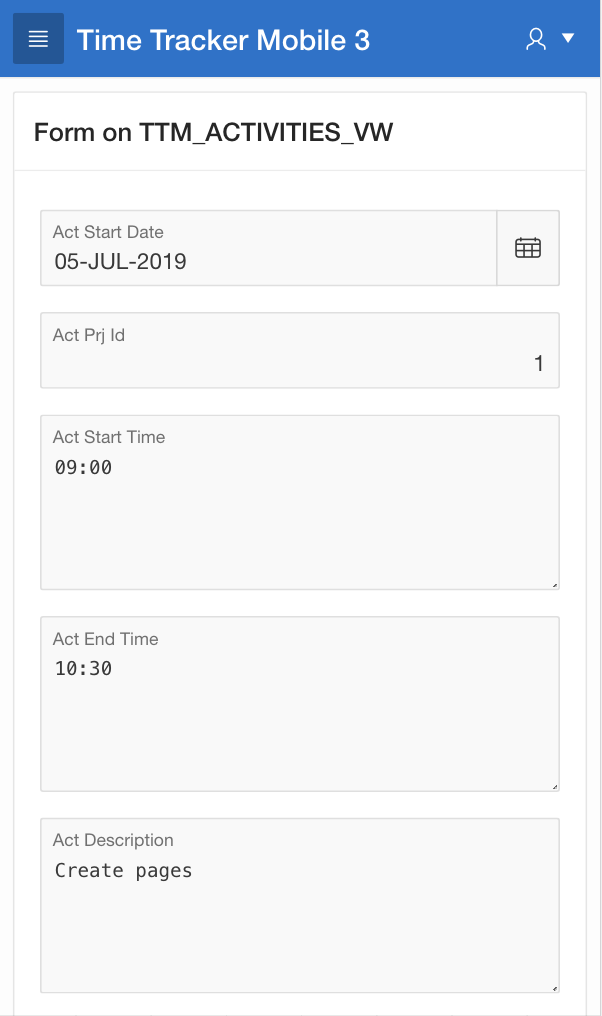
Task: Click the 'Act Prj Id' label
Action: tap(88, 335)
